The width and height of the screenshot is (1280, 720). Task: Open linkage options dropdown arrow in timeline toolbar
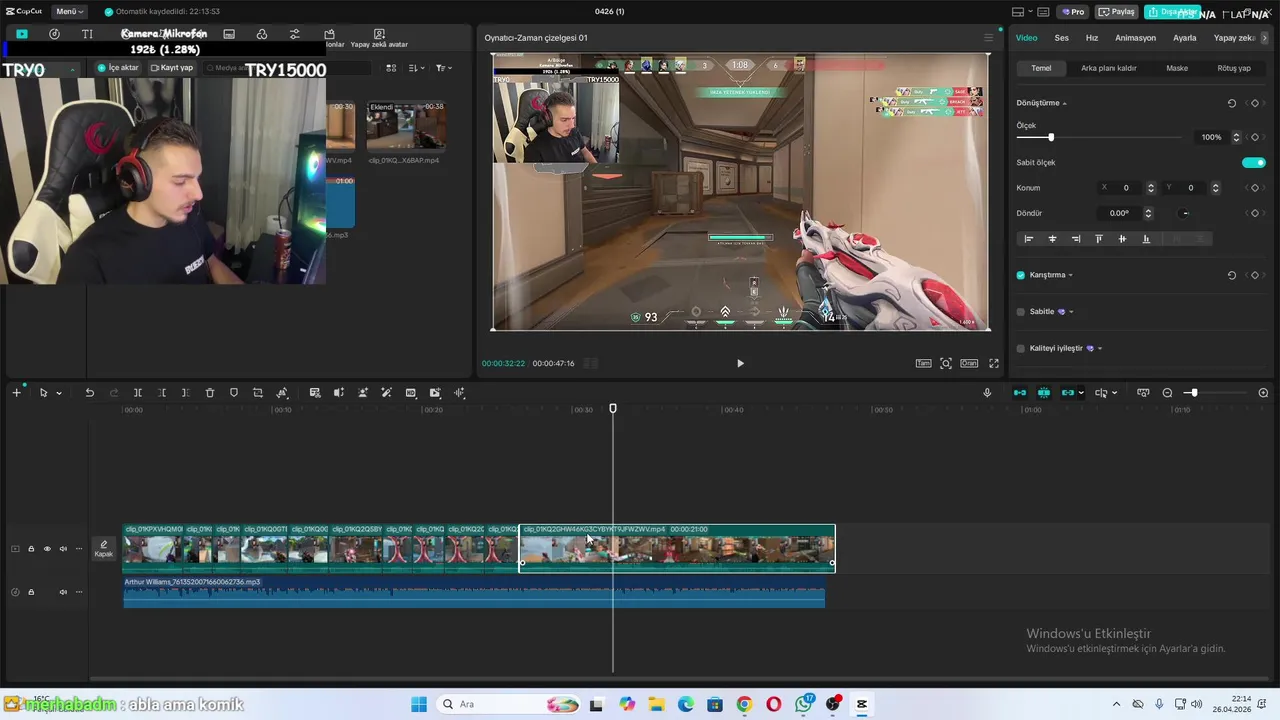[1081, 393]
